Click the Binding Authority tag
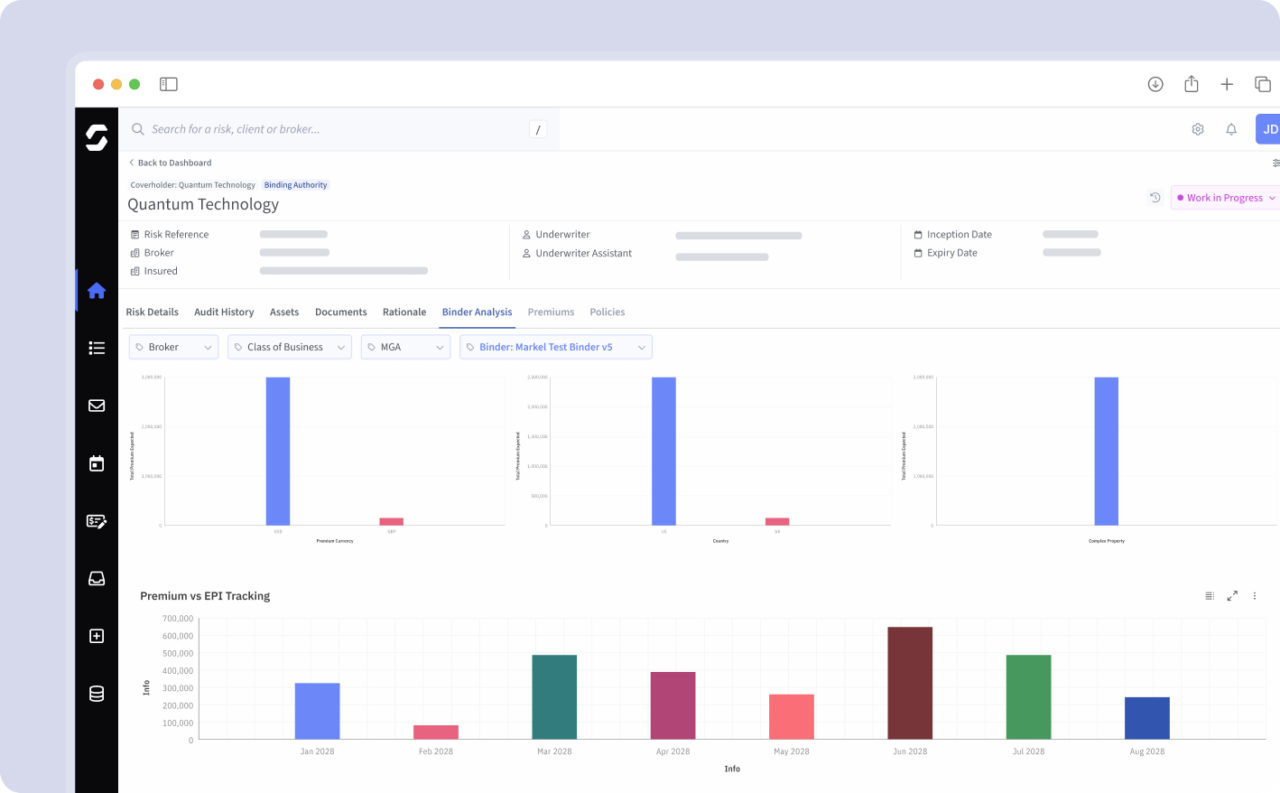 [295, 185]
